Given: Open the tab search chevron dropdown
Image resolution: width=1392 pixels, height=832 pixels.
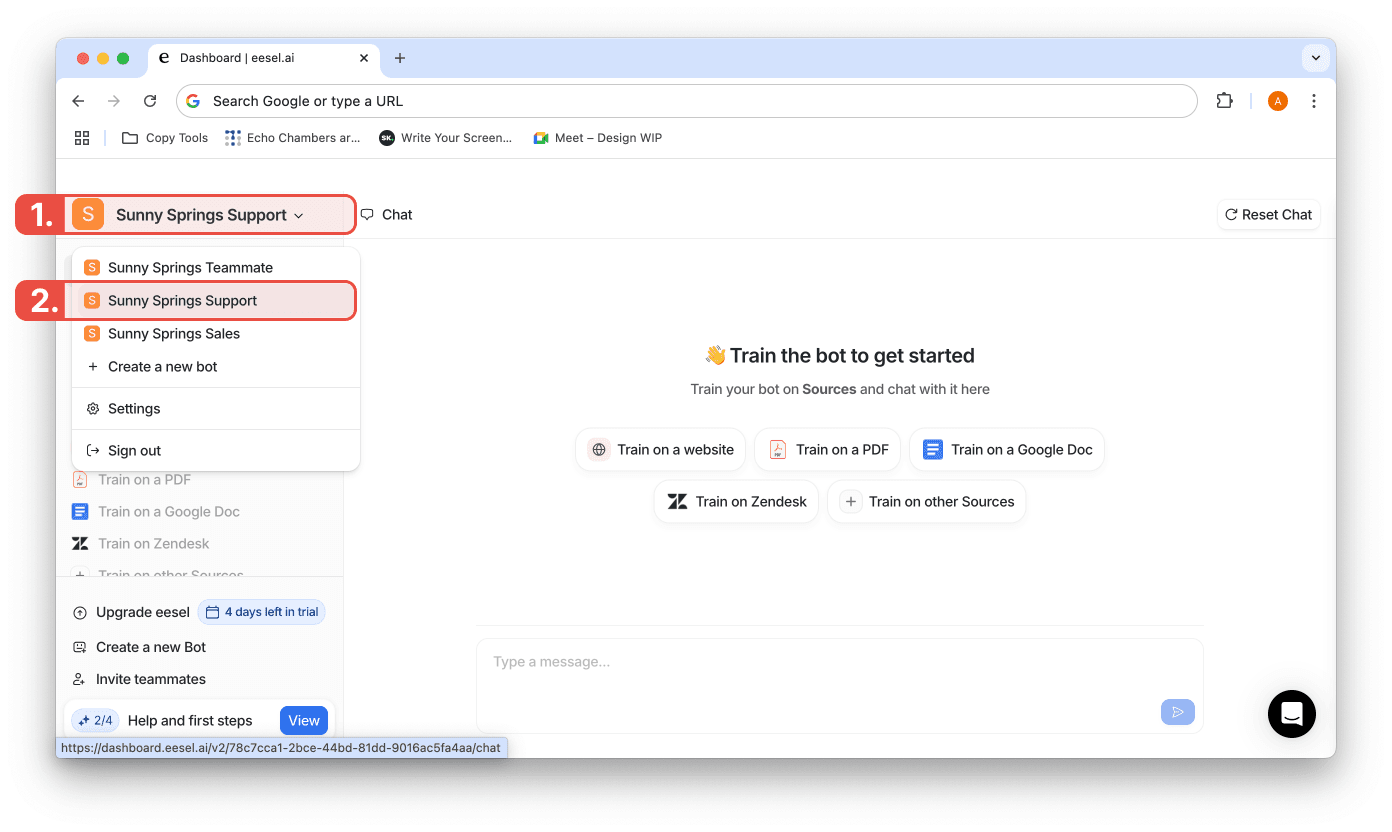Looking at the screenshot, I should click(1316, 58).
